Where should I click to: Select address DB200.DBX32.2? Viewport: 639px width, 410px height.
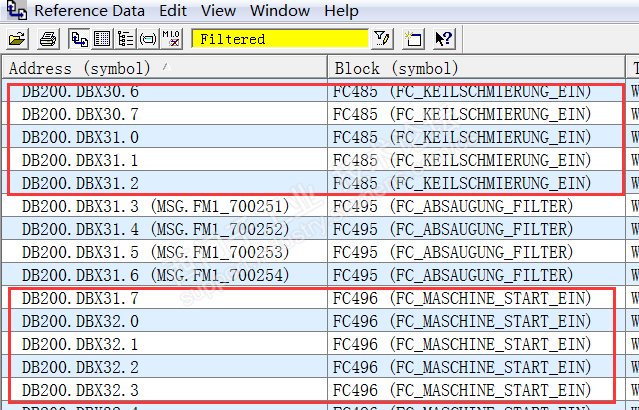click(x=80, y=367)
